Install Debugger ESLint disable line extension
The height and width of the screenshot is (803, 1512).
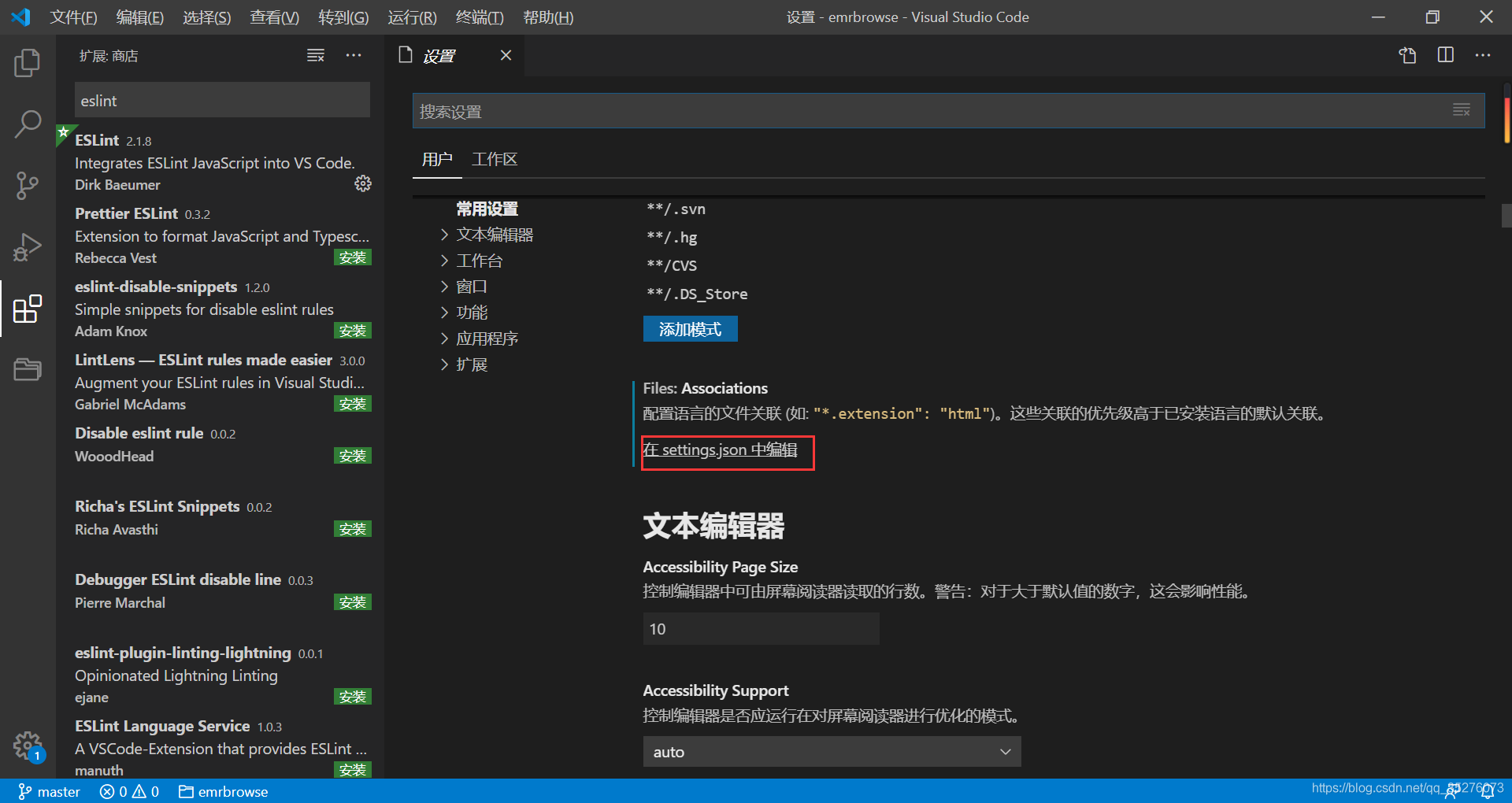(x=353, y=602)
